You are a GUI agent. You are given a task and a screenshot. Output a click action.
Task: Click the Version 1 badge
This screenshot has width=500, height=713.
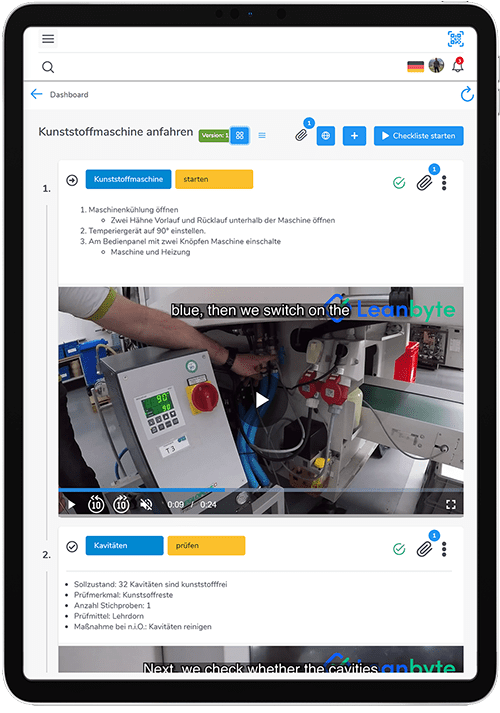point(214,136)
